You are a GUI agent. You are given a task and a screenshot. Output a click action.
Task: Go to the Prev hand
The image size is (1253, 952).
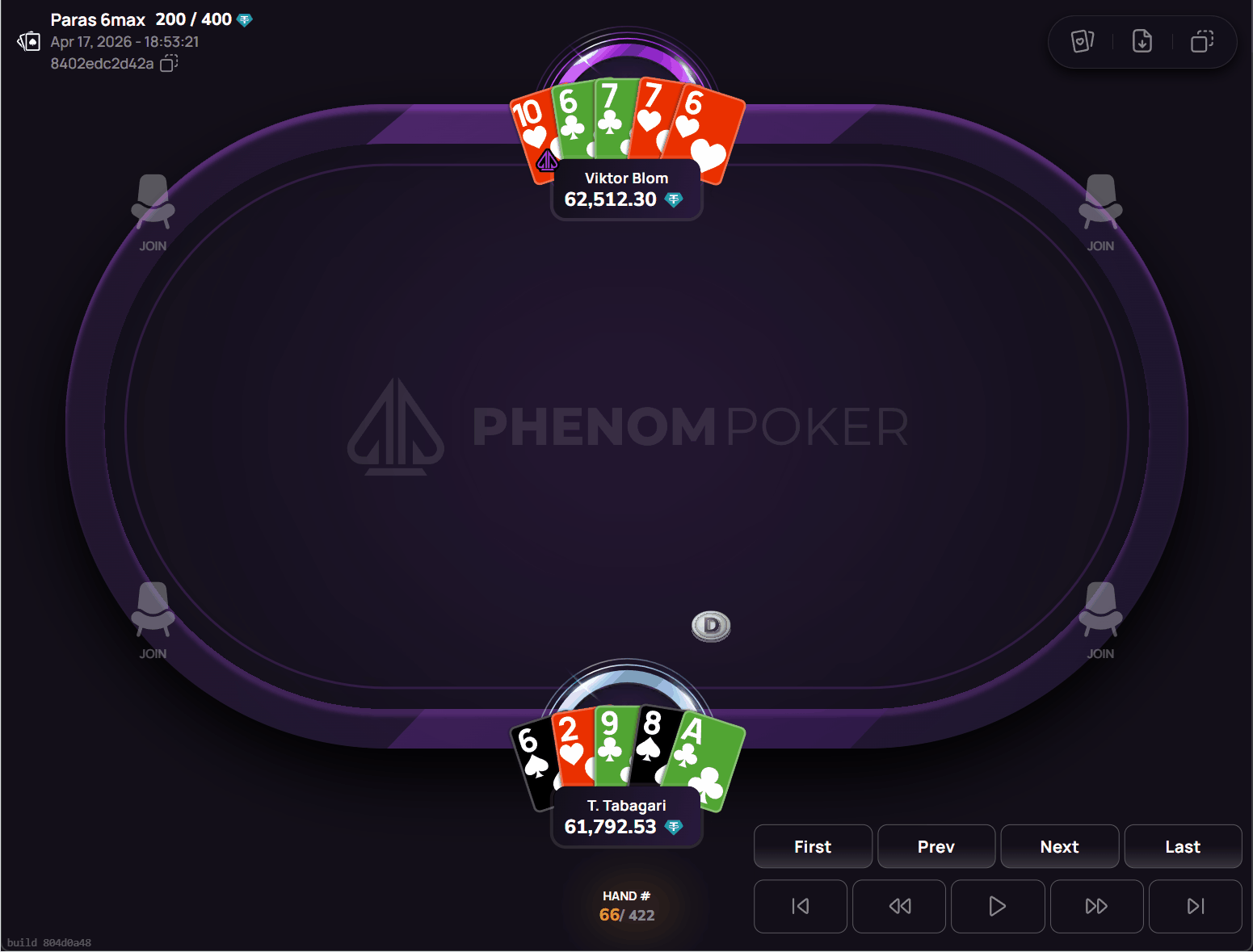click(x=936, y=846)
